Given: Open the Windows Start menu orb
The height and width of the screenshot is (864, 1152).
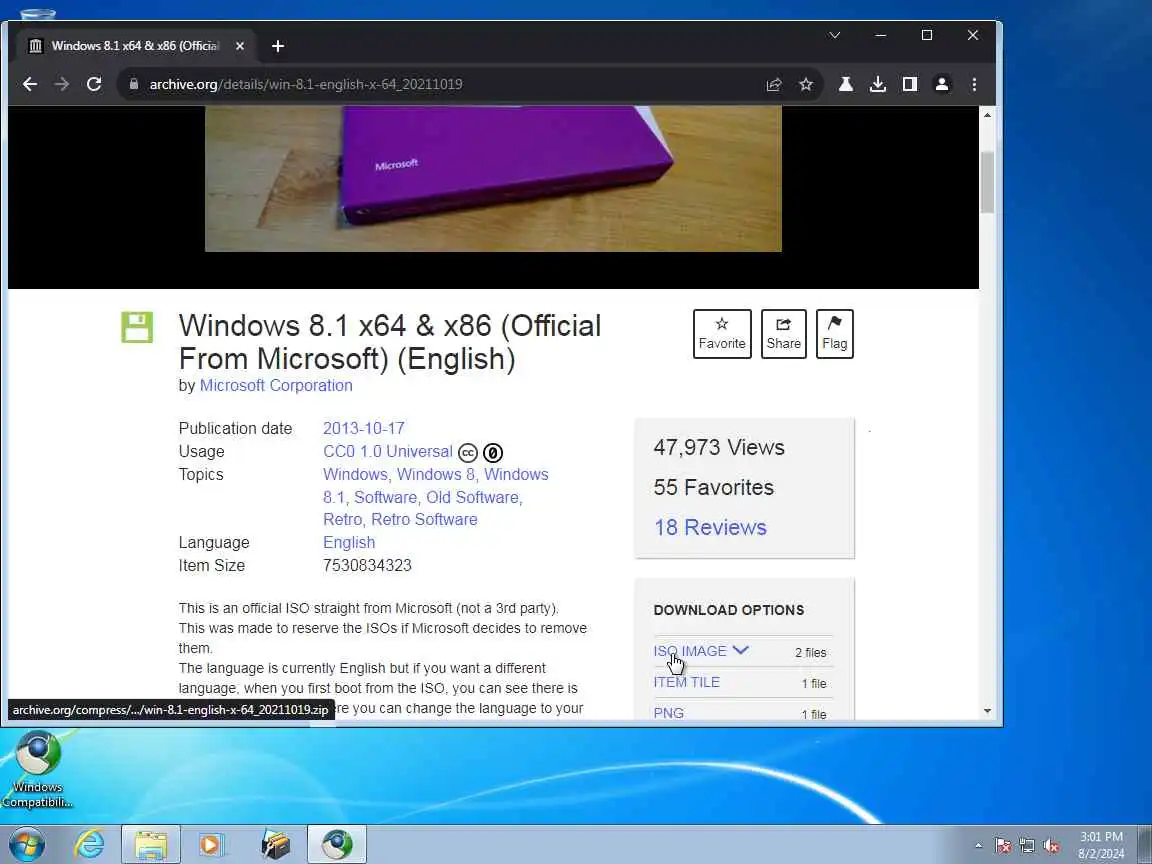Looking at the screenshot, I should coord(26,844).
